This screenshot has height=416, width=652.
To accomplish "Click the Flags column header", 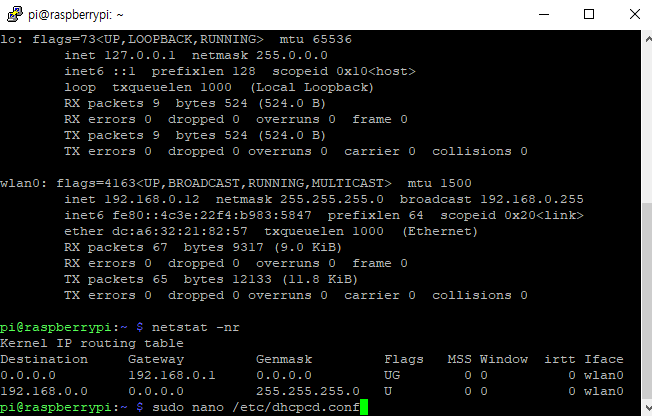I will pyautogui.click(x=404, y=359).
